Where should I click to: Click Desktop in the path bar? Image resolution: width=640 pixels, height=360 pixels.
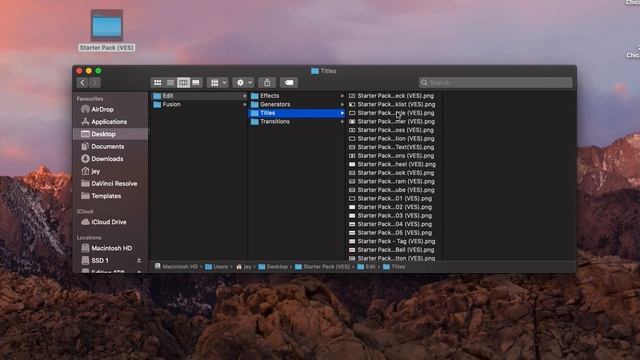click(x=273, y=267)
